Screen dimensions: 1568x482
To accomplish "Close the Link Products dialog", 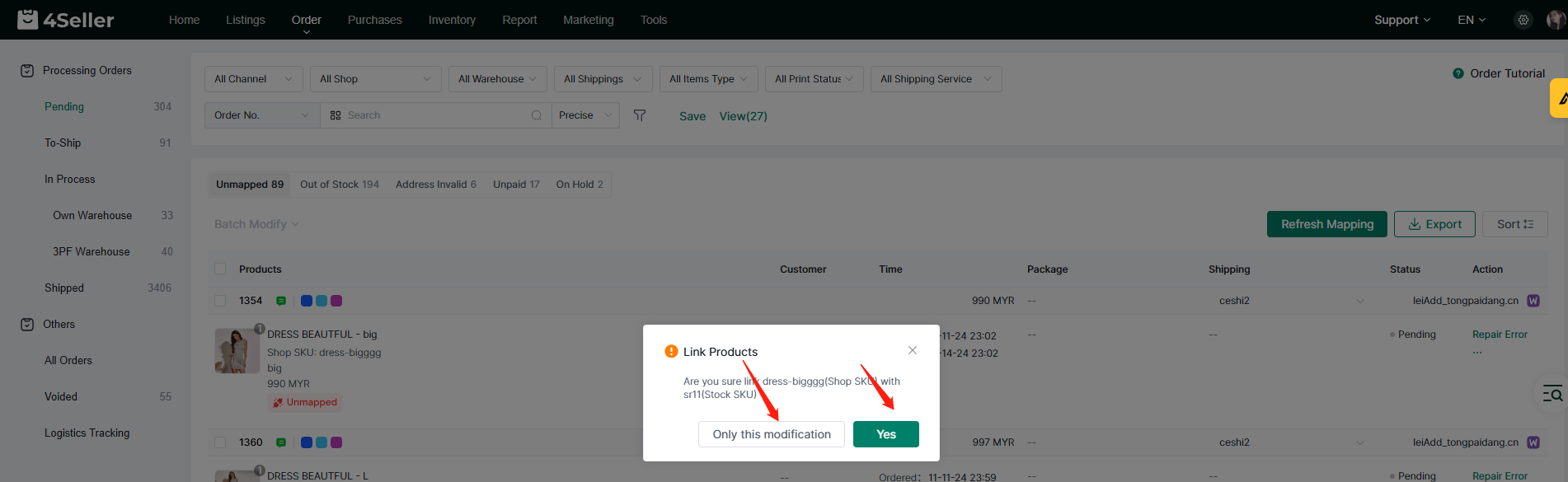I will coord(913,350).
